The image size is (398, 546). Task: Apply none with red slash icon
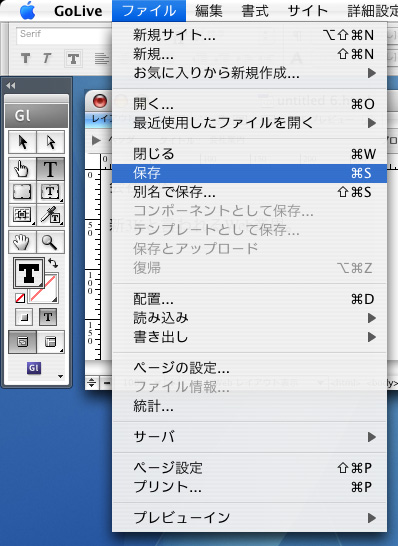pos(20,298)
